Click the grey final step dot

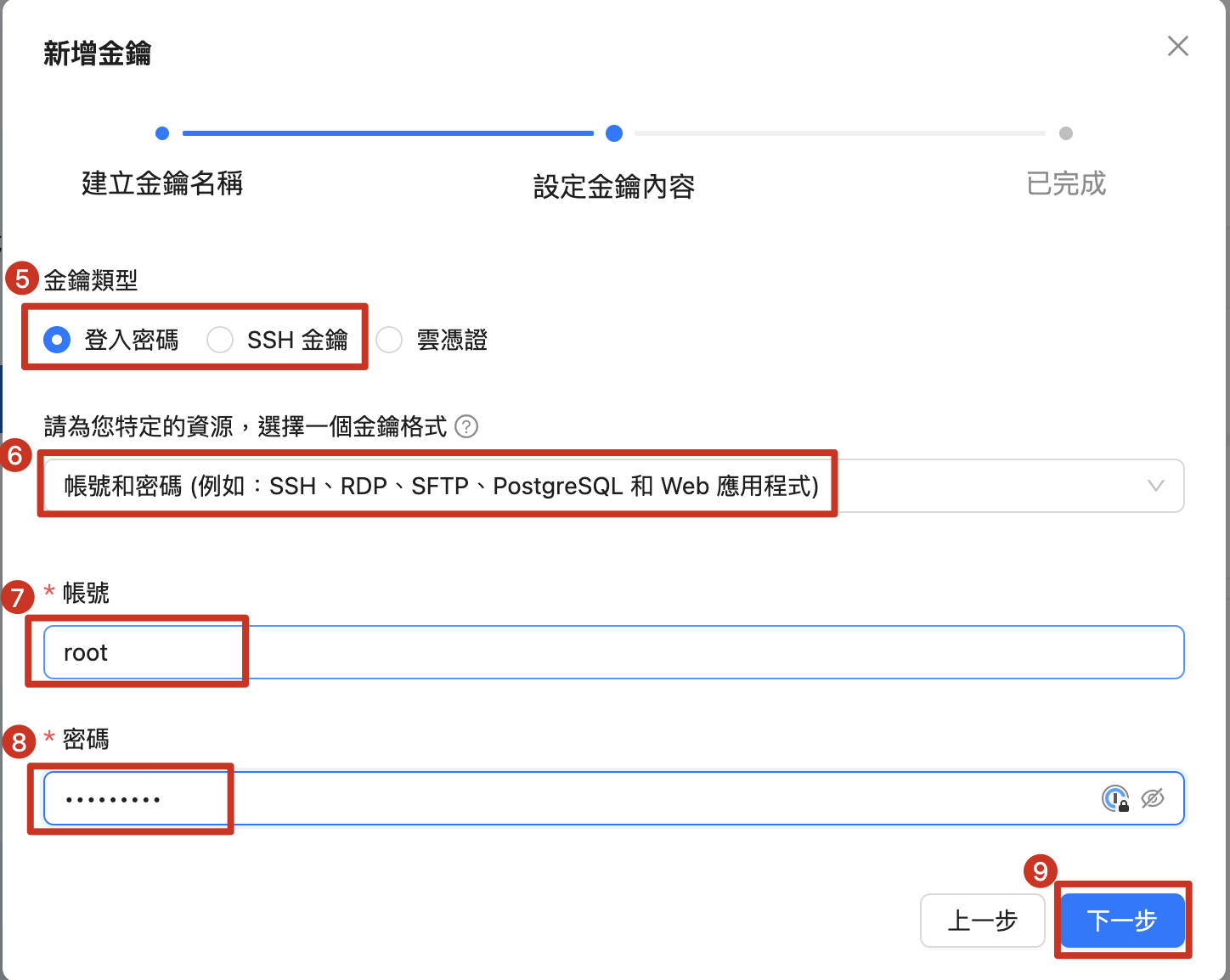tap(1066, 133)
